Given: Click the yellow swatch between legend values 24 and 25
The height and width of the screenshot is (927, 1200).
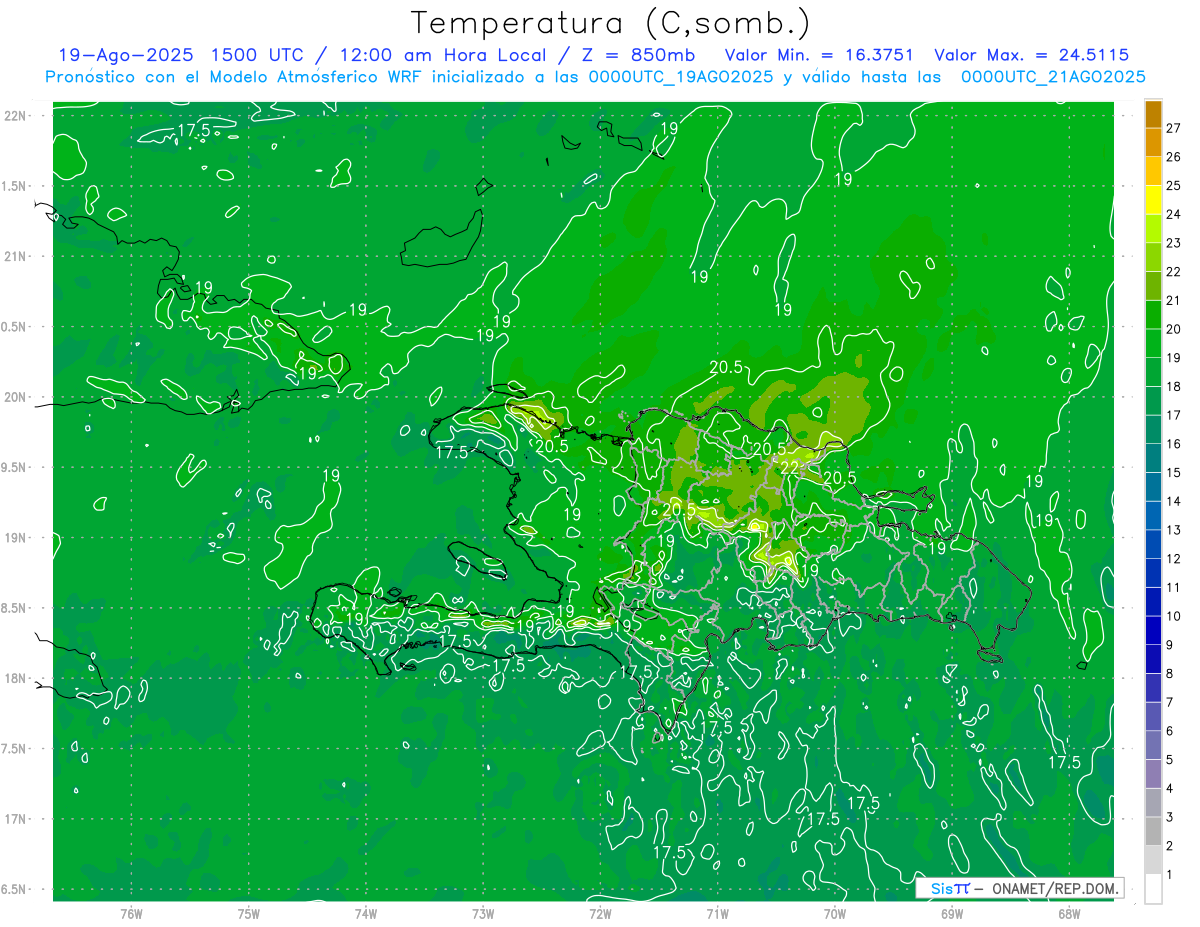Looking at the screenshot, I should [x=1153, y=200].
